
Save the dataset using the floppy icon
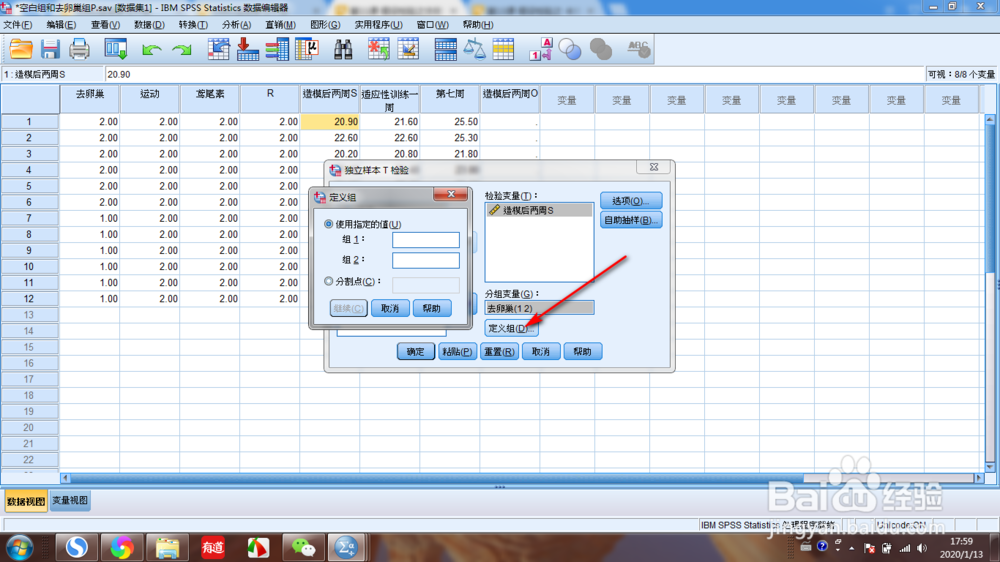coord(50,49)
